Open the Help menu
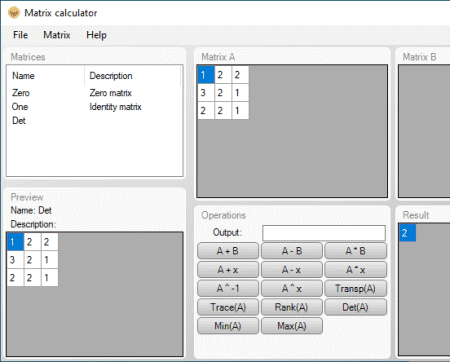Screen dimensions: 450x362 tap(96, 35)
